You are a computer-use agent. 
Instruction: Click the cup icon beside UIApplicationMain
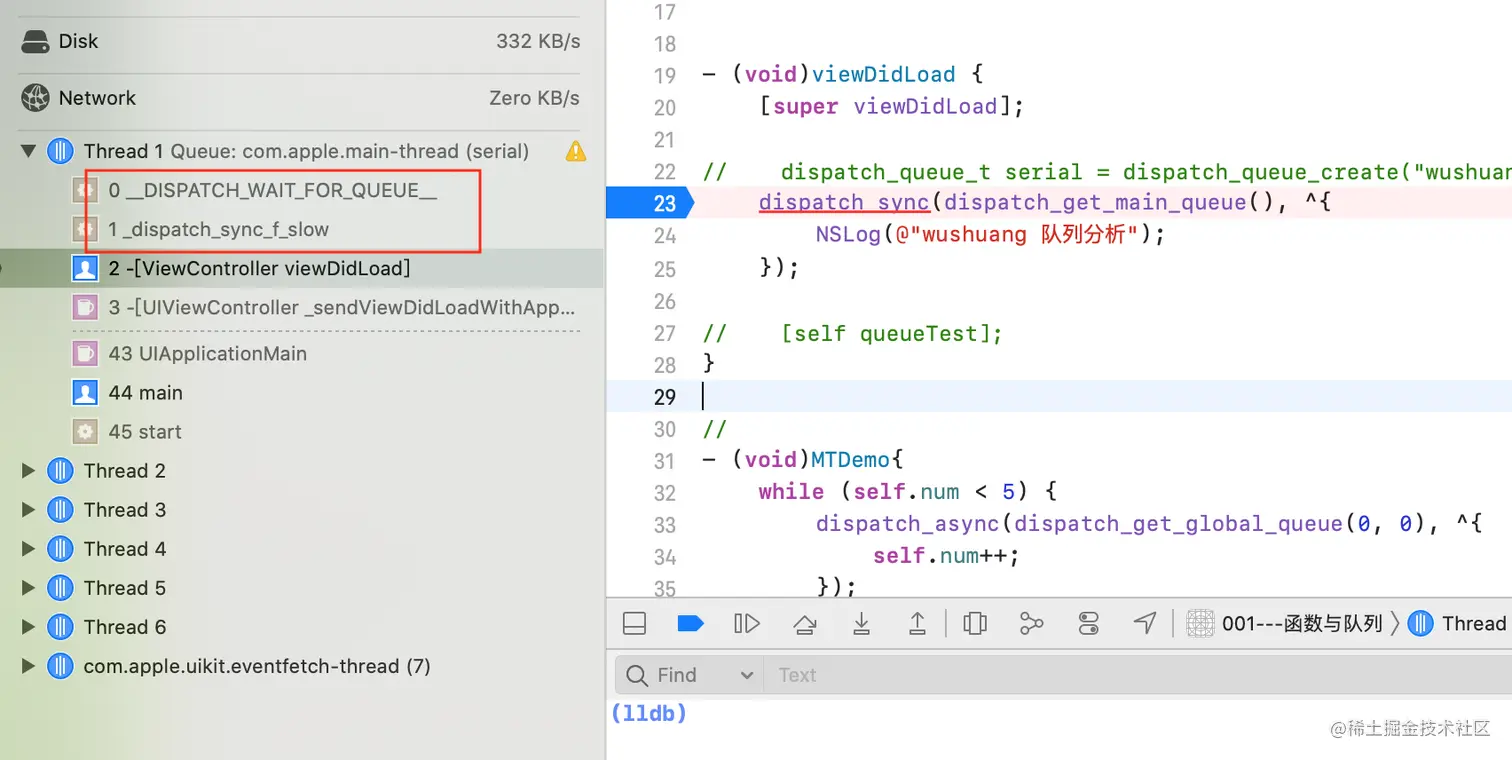[x=85, y=354]
